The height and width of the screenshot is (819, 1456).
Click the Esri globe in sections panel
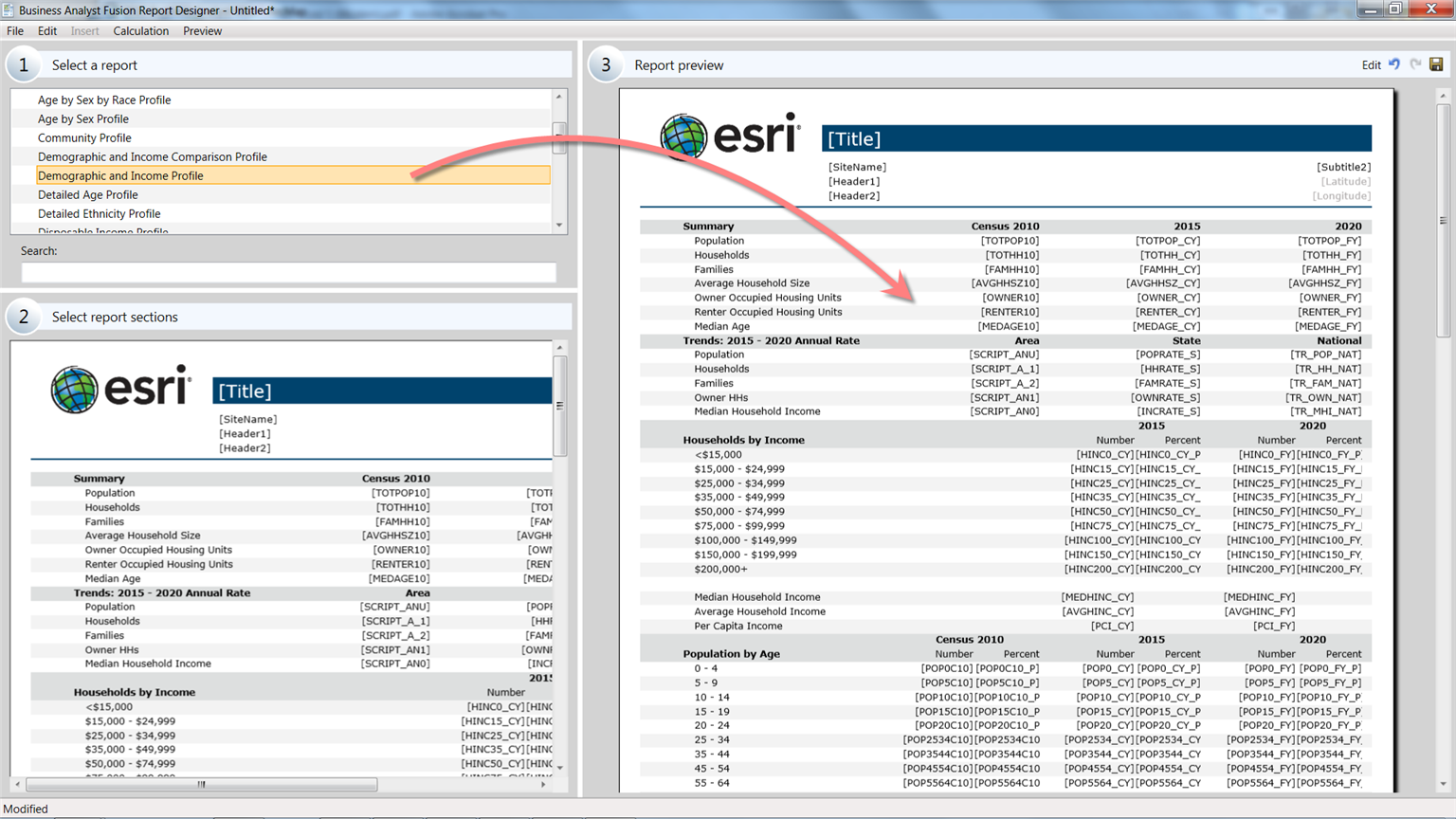(x=75, y=390)
